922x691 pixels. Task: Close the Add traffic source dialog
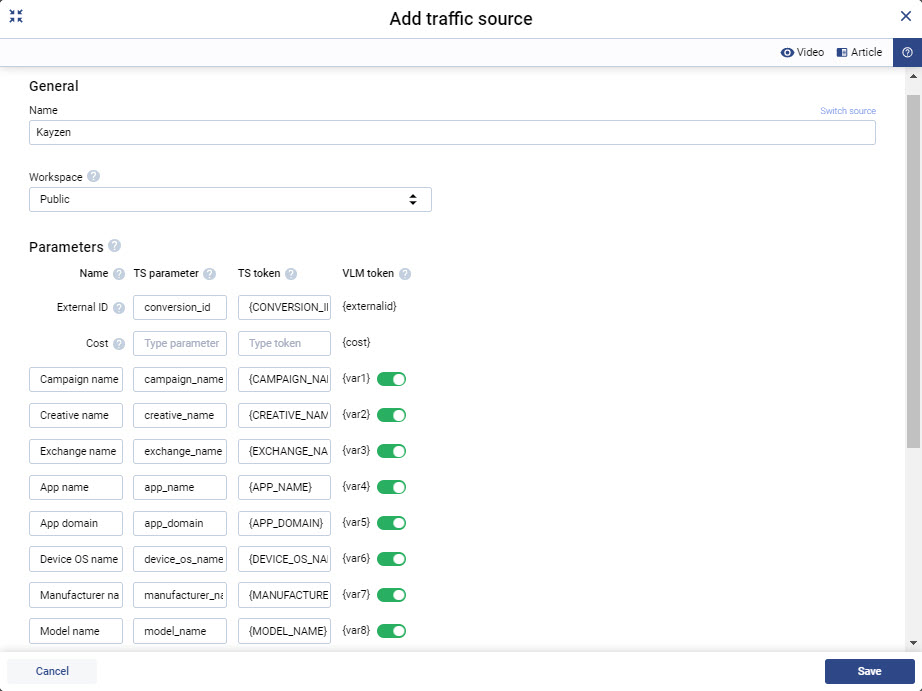click(x=906, y=16)
